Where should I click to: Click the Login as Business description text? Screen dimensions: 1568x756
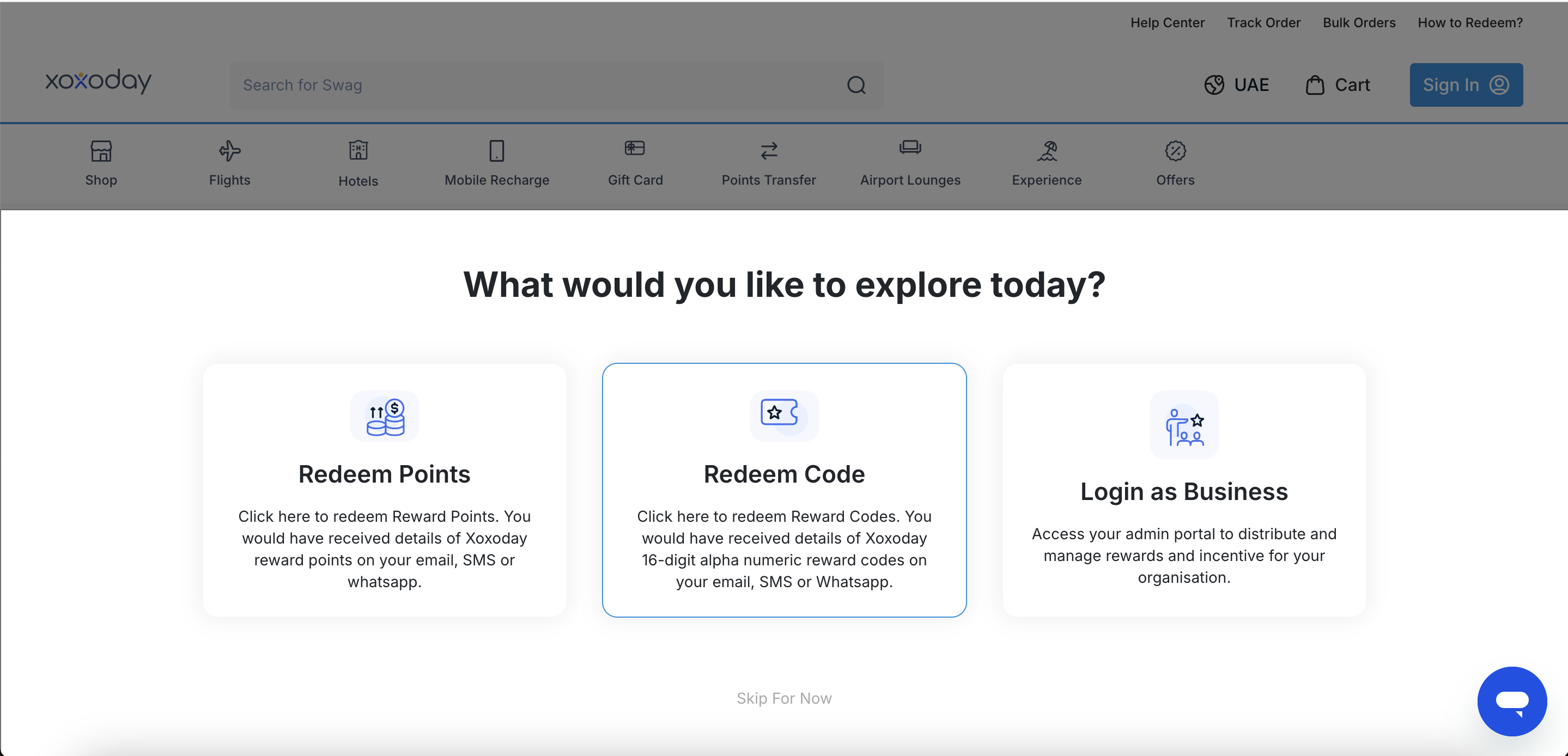pyautogui.click(x=1184, y=556)
